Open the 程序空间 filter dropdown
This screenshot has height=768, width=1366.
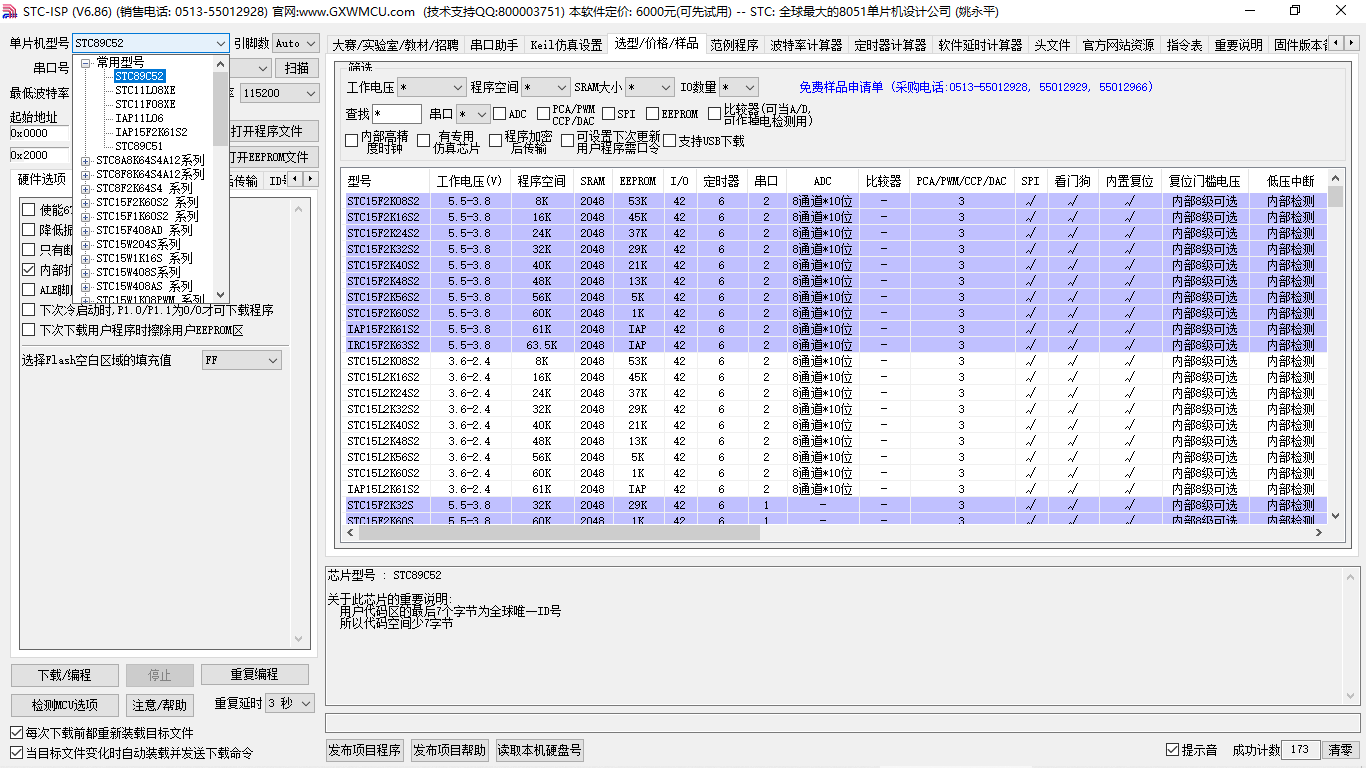[546, 88]
